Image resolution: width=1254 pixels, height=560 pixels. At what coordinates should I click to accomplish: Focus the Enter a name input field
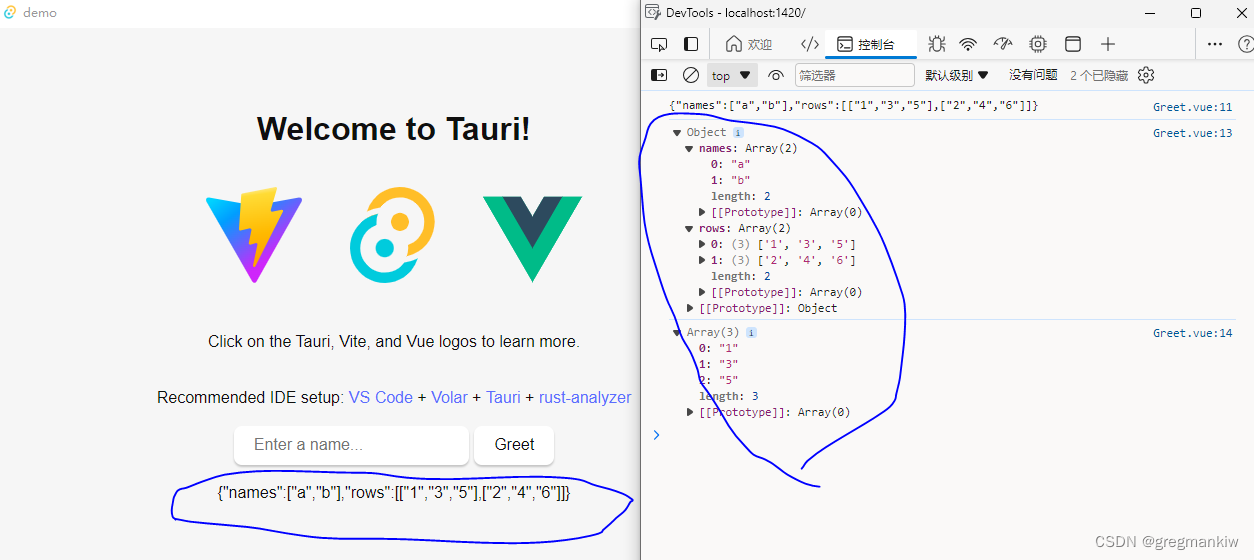[x=351, y=445]
